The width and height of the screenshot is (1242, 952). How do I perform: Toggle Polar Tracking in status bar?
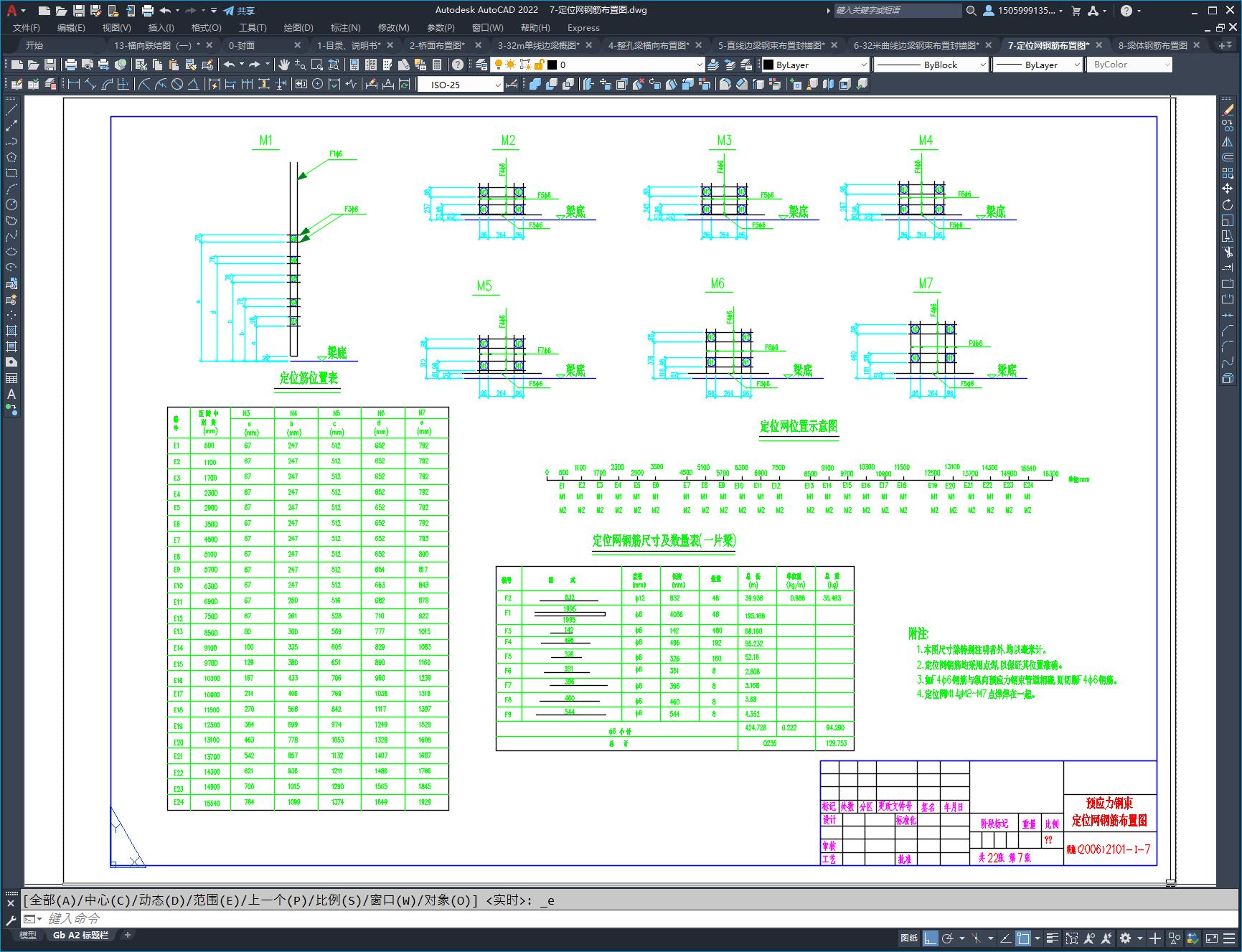[x=947, y=938]
